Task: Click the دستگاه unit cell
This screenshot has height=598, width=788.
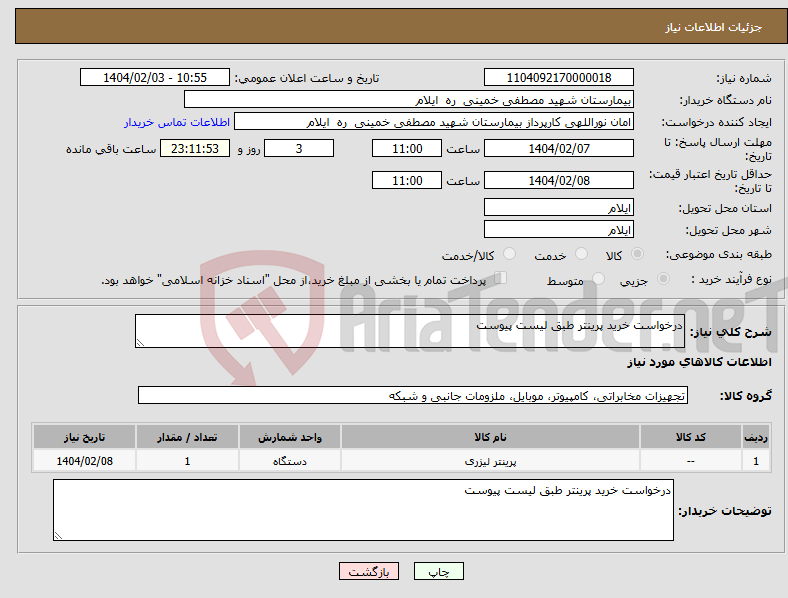Action: [290, 461]
